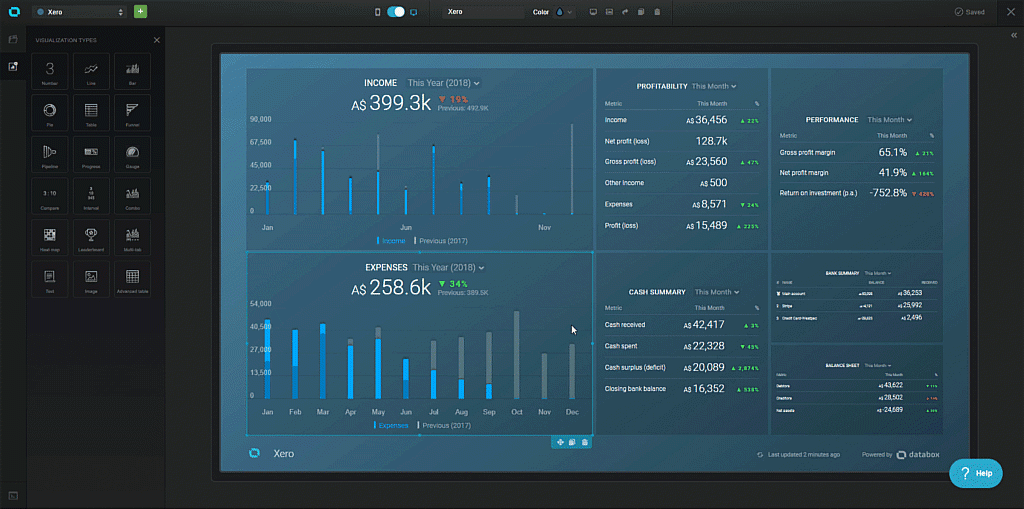The width and height of the screenshot is (1024, 509).
Task: Click the green plus add databoard button
Action: pyautogui.click(x=140, y=12)
